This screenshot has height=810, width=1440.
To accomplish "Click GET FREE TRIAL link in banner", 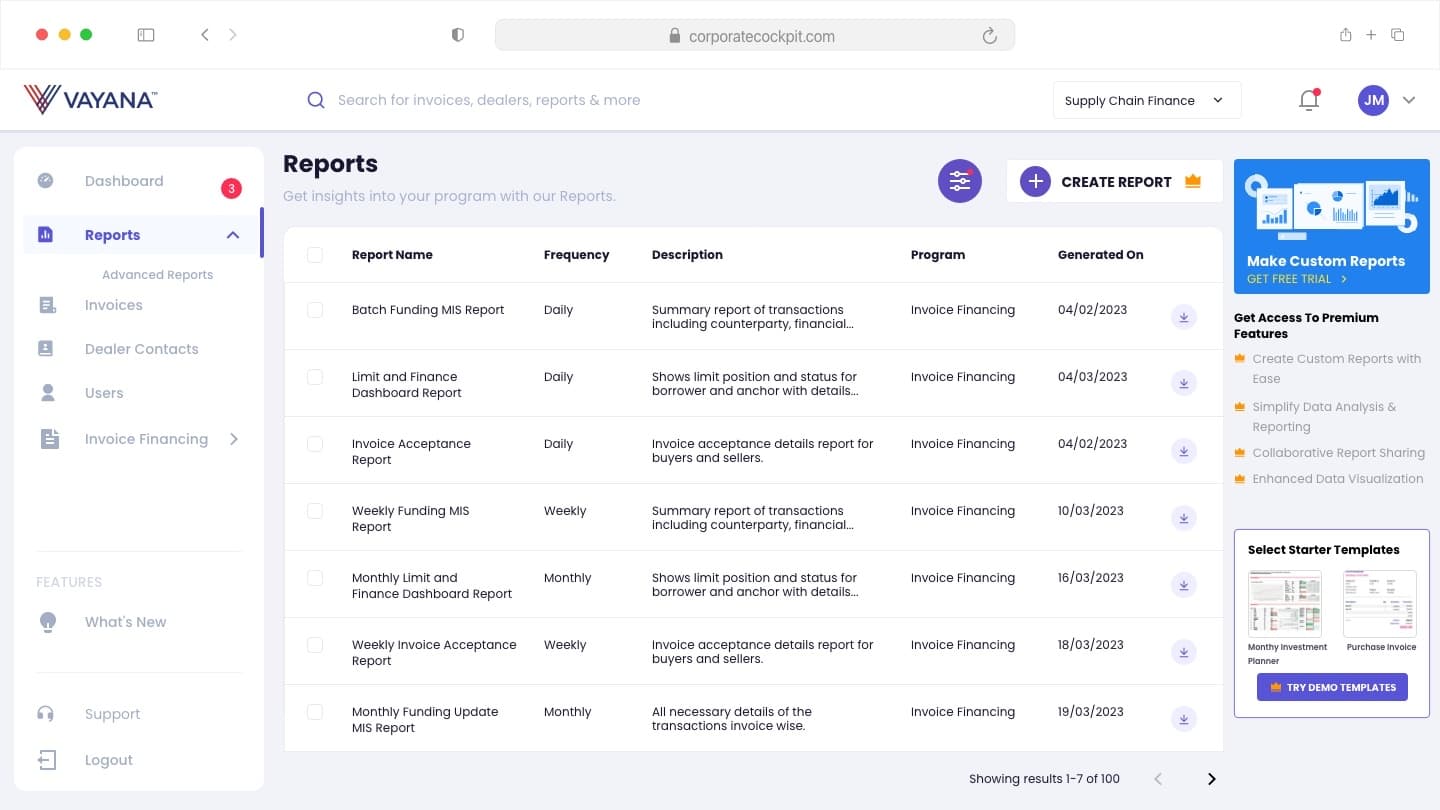I will (x=1296, y=279).
